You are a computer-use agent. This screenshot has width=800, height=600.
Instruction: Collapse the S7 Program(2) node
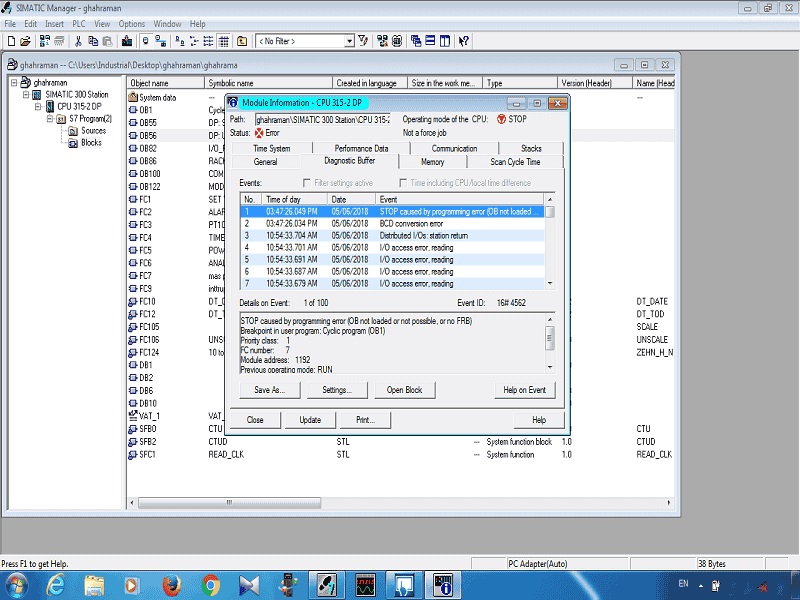tap(50, 118)
